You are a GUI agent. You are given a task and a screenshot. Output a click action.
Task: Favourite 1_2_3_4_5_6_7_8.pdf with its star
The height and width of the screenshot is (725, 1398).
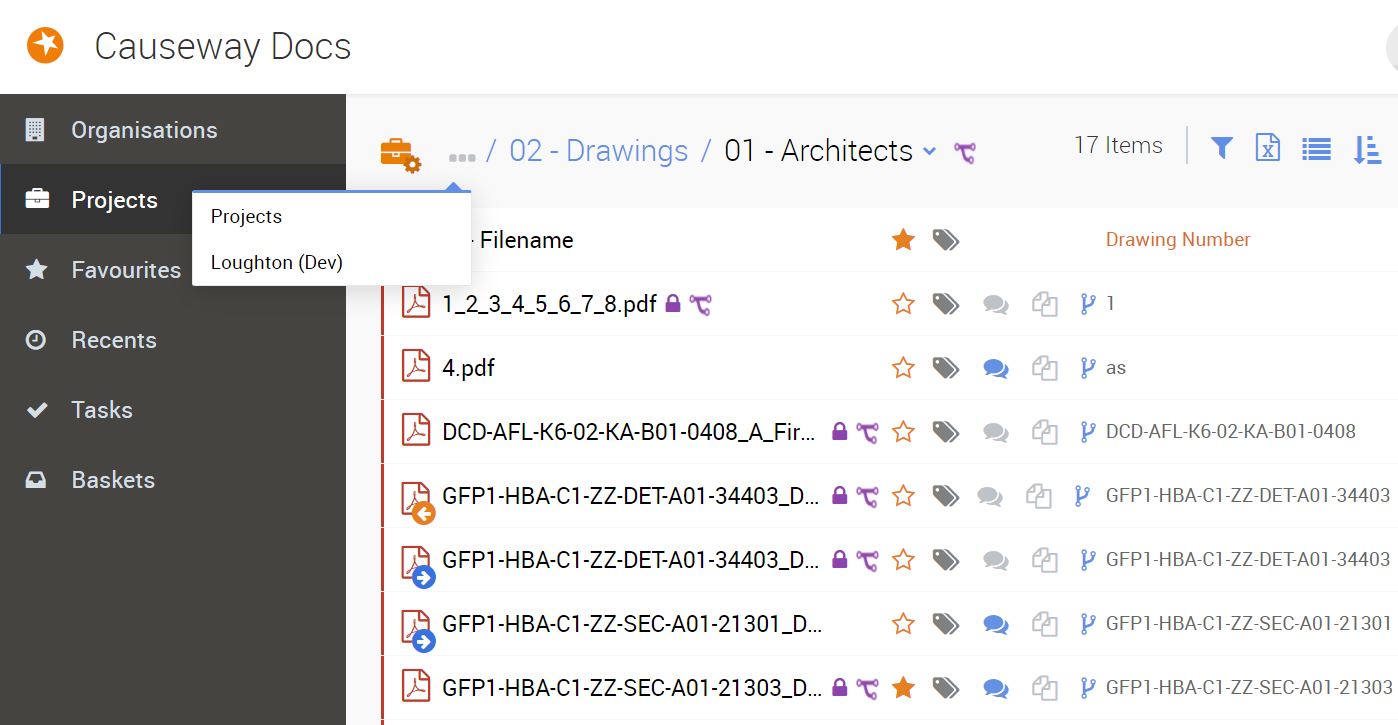point(903,303)
